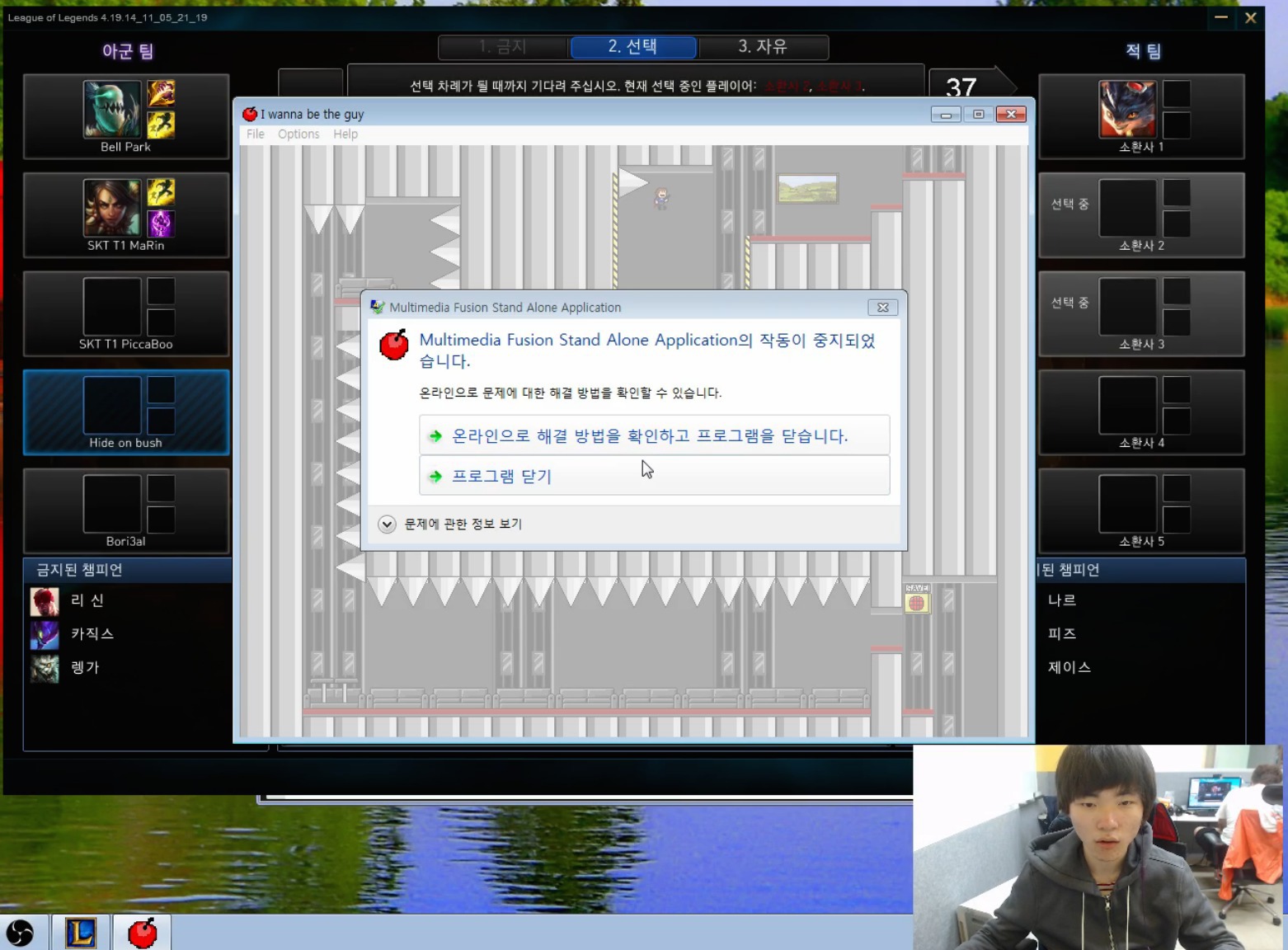Open the Options menu

(298, 134)
